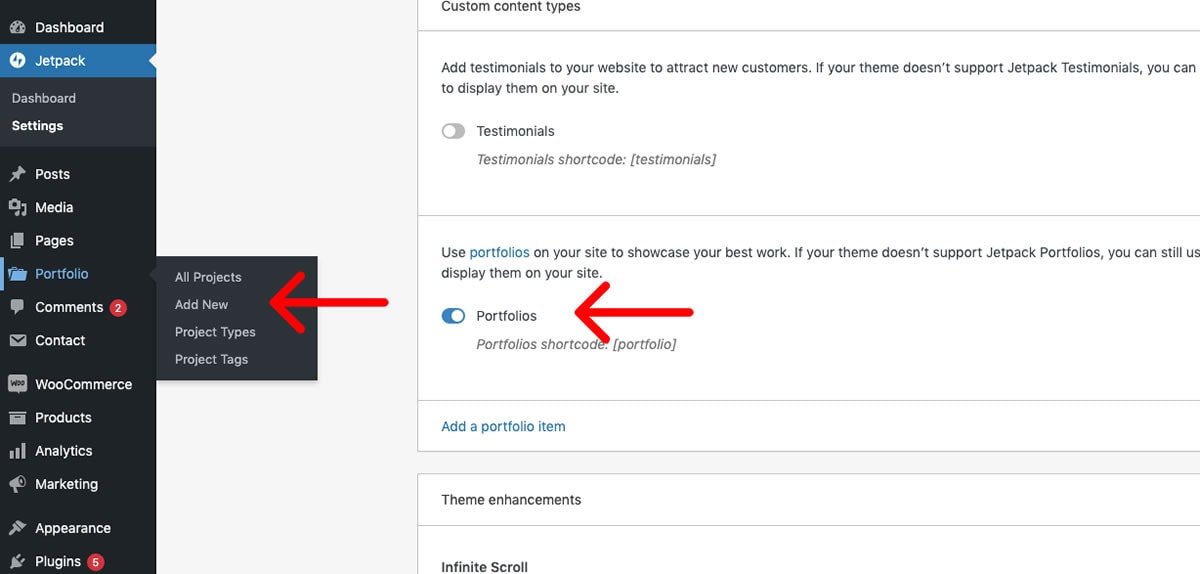Viewport: 1200px width, 574px height.
Task: Click the Posts pushpin icon
Action: [x=17, y=174]
